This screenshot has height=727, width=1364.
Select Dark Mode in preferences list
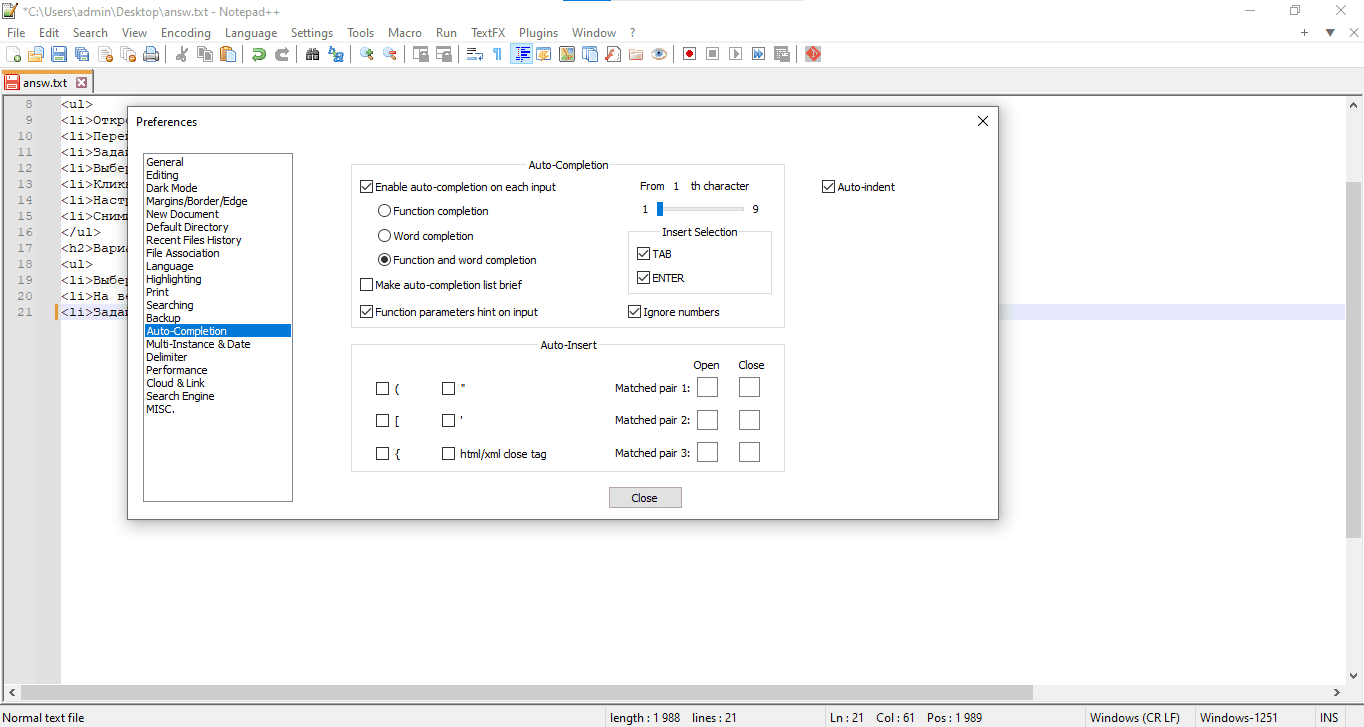tap(172, 188)
